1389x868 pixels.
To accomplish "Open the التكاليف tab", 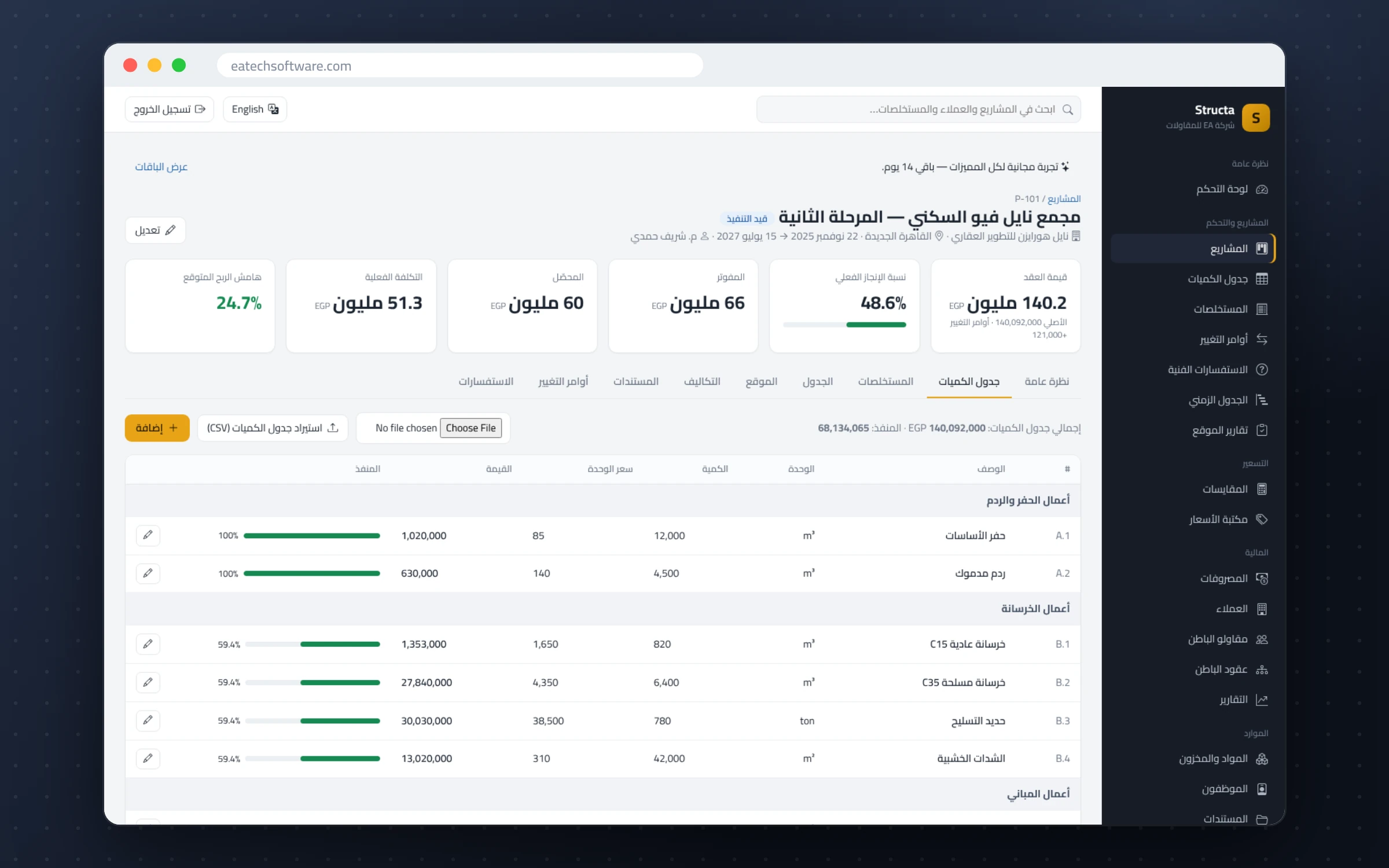I will point(702,381).
